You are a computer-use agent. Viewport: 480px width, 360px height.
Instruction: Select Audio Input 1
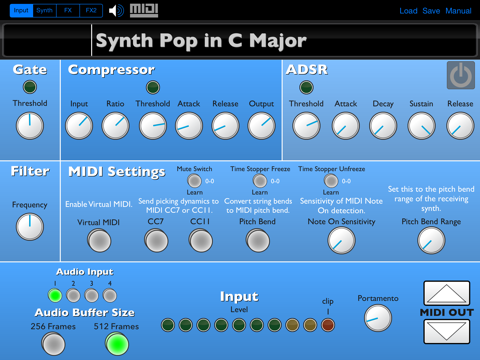click(x=55, y=295)
